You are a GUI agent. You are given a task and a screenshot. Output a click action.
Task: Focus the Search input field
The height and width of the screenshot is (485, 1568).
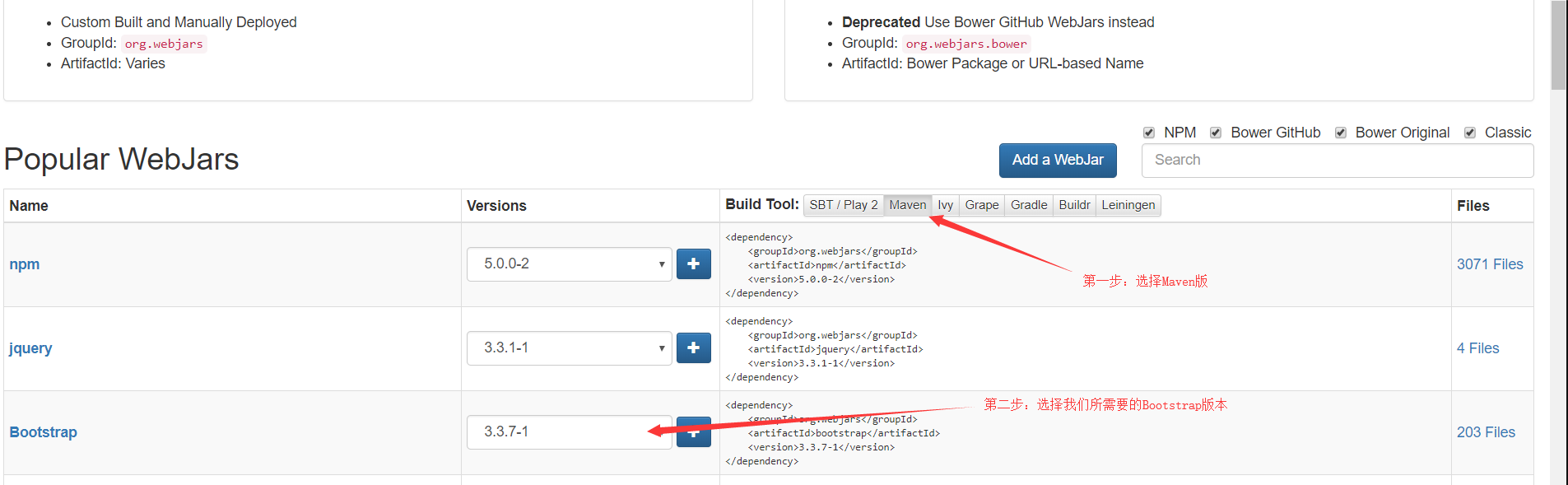(x=1338, y=160)
